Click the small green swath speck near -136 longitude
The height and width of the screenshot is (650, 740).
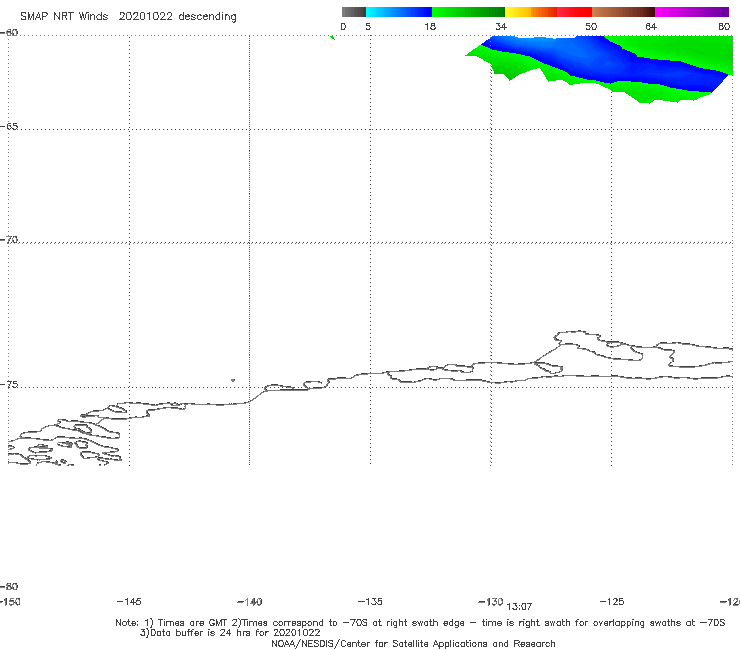pyautogui.click(x=333, y=37)
